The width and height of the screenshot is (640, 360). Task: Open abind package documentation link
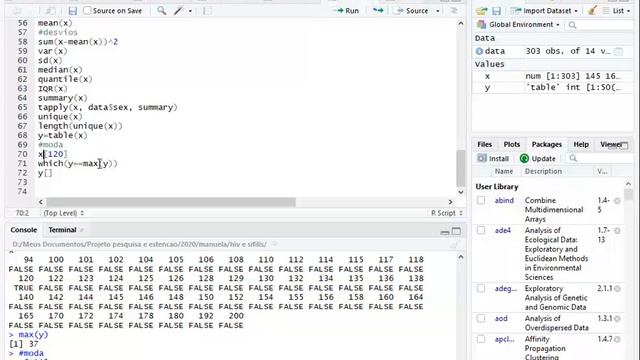[504, 200]
